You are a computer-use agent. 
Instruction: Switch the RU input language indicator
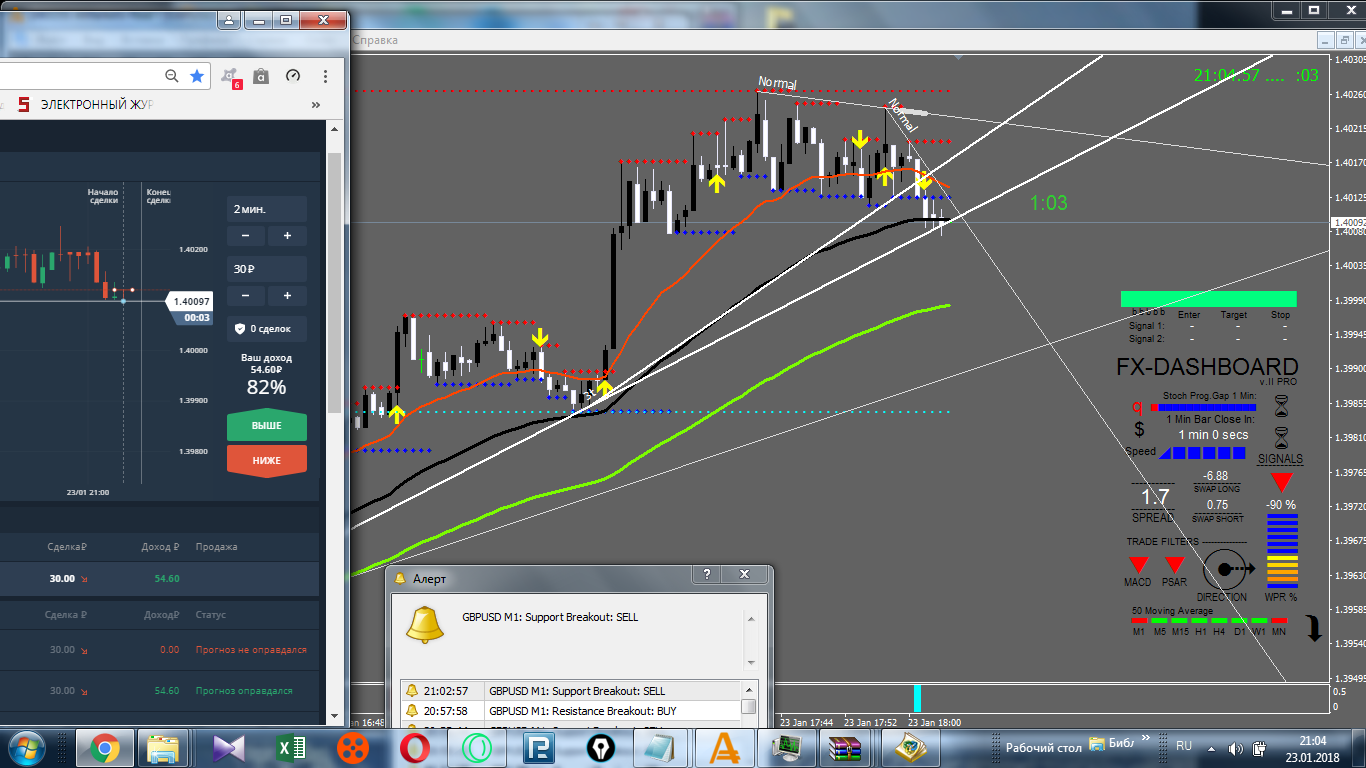(x=1184, y=746)
